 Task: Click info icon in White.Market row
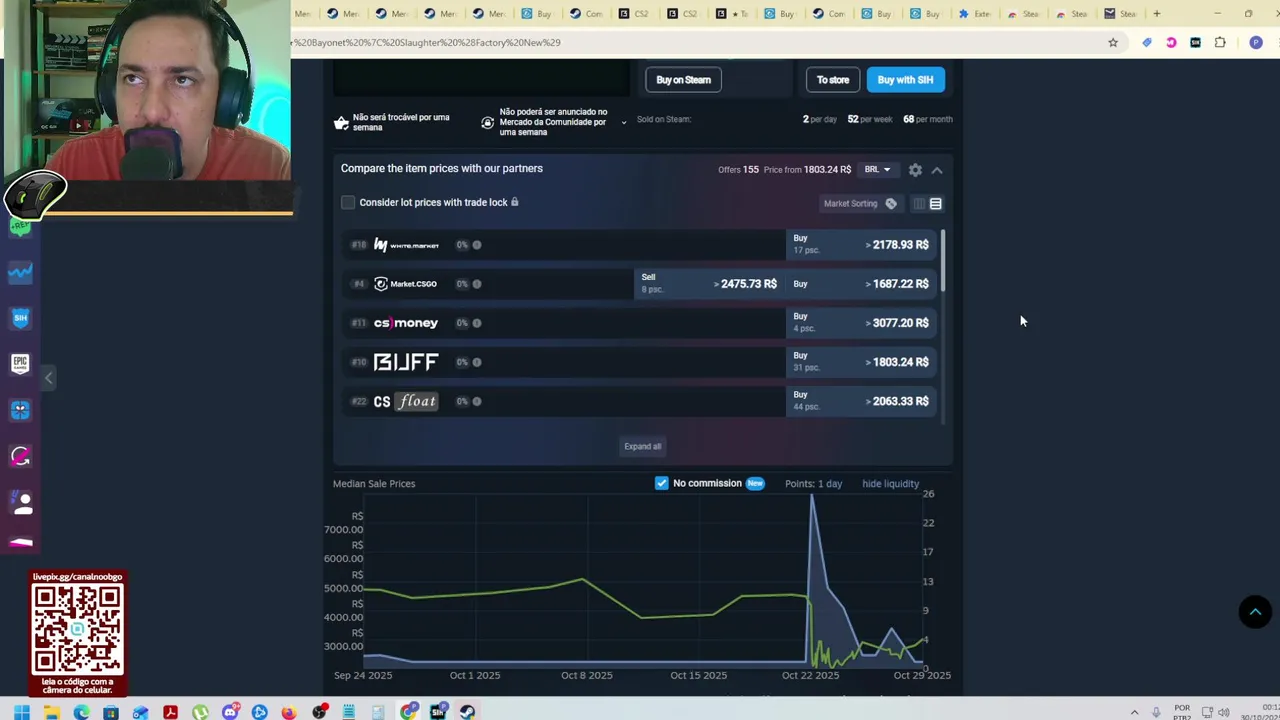coord(477,245)
